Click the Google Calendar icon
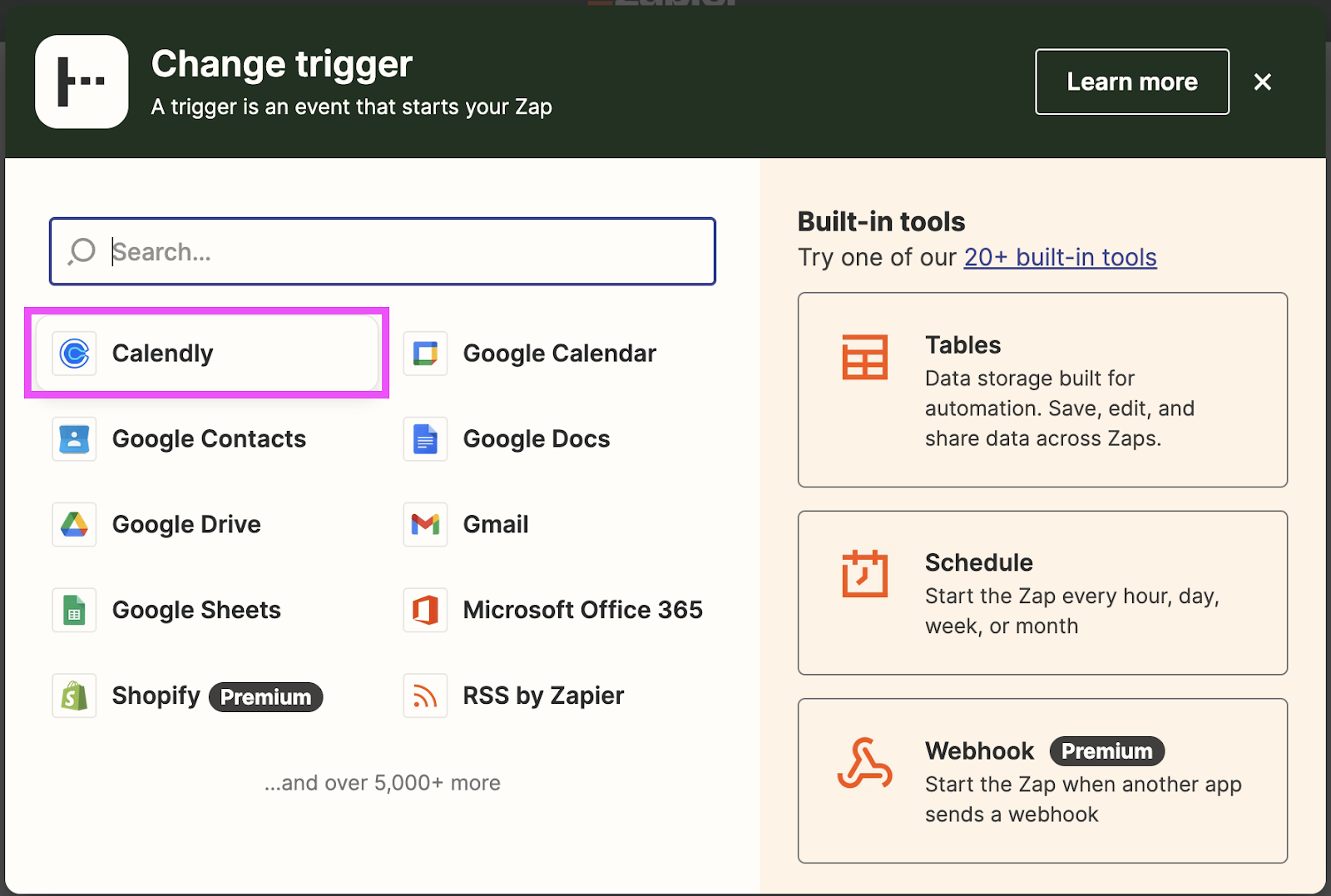 tap(425, 354)
